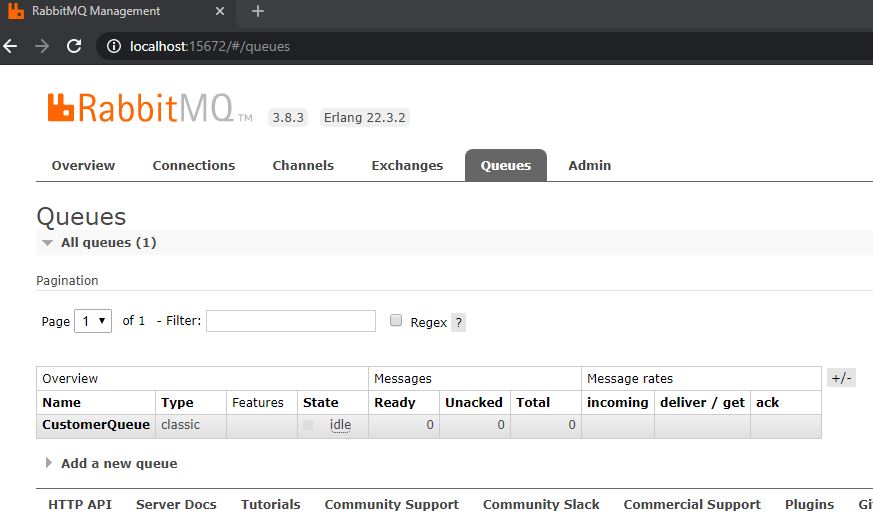Image resolution: width=873 pixels, height=528 pixels.
Task: Sort by the State column header
Action: click(321, 403)
